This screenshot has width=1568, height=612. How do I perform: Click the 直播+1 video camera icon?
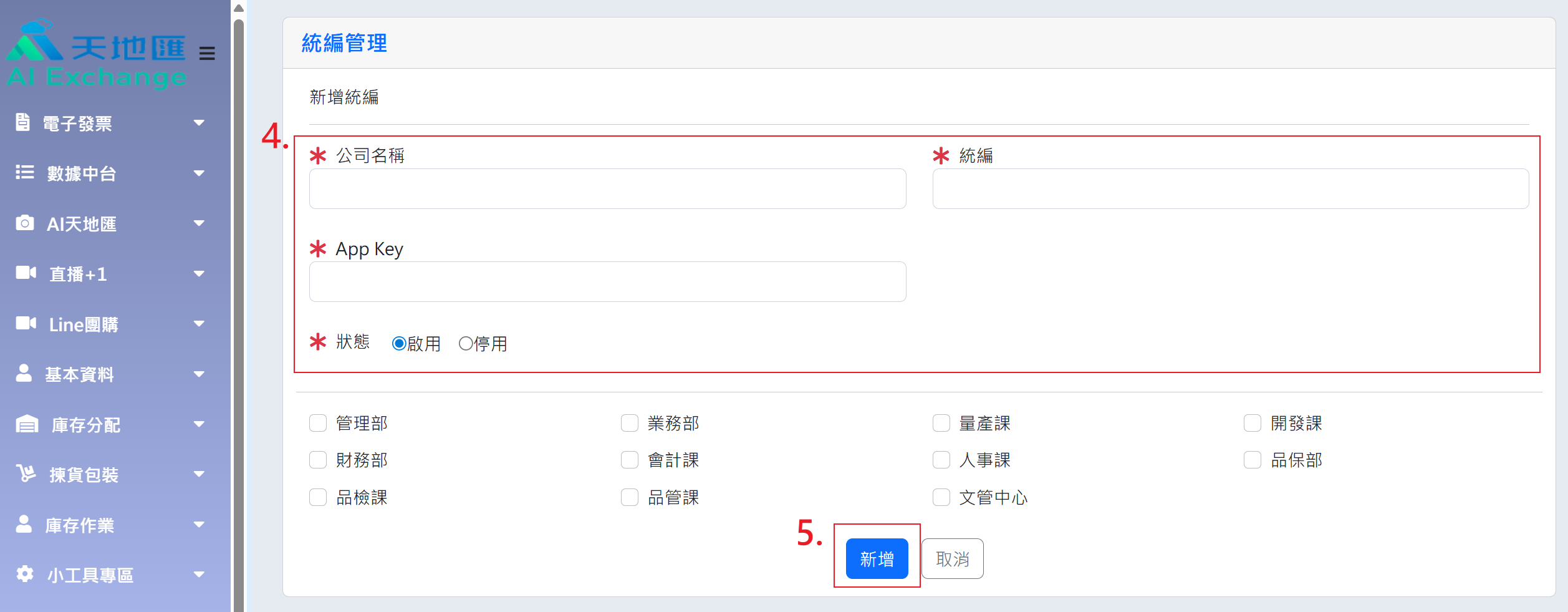point(26,273)
